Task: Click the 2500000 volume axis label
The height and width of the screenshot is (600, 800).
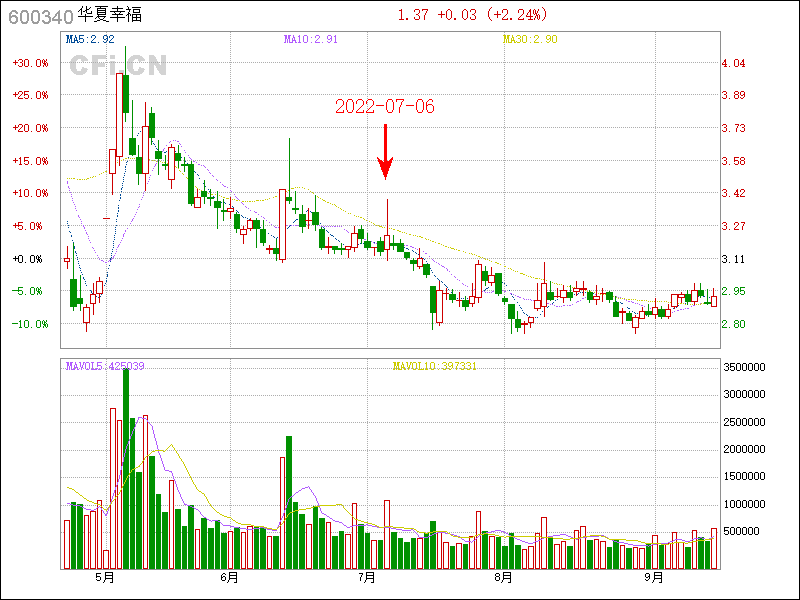Action: click(745, 422)
